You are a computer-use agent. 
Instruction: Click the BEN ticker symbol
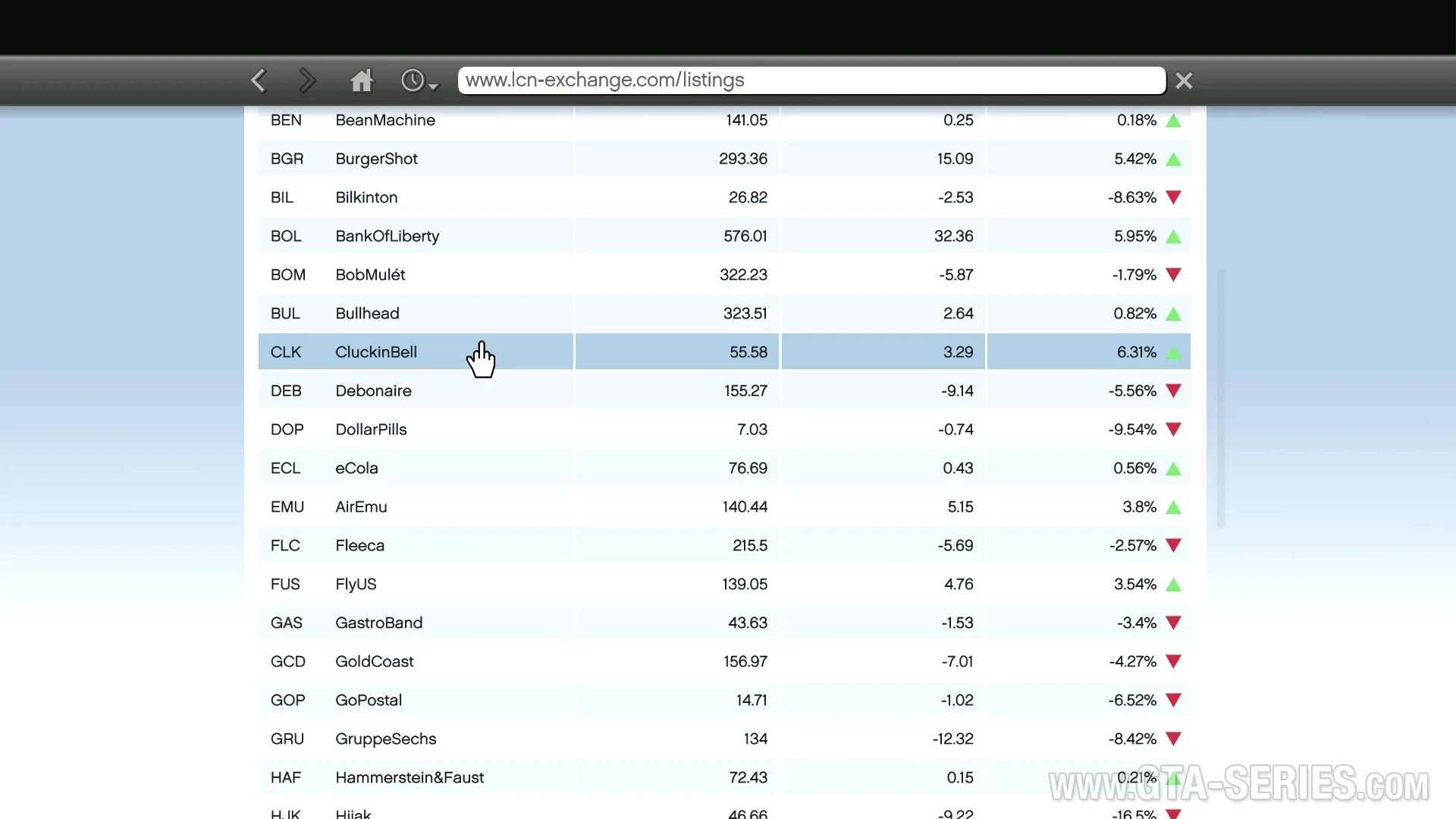pyautogui.click(x=286, y=120)
